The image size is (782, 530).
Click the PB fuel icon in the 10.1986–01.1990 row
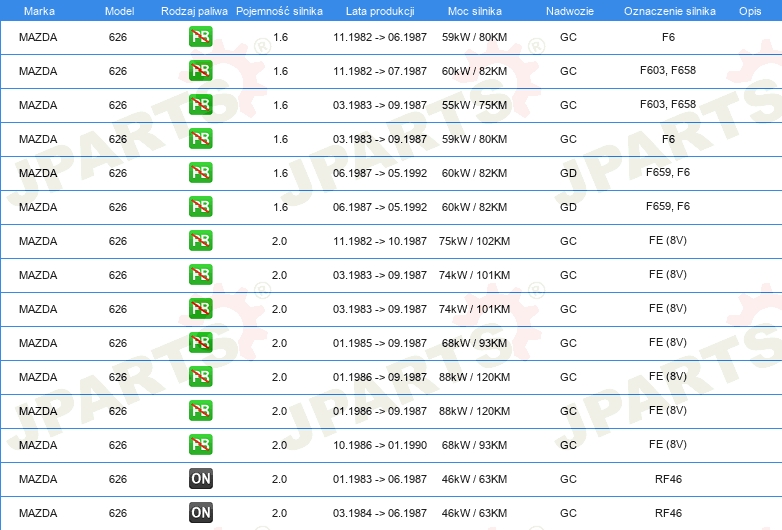tap(200, 445)
